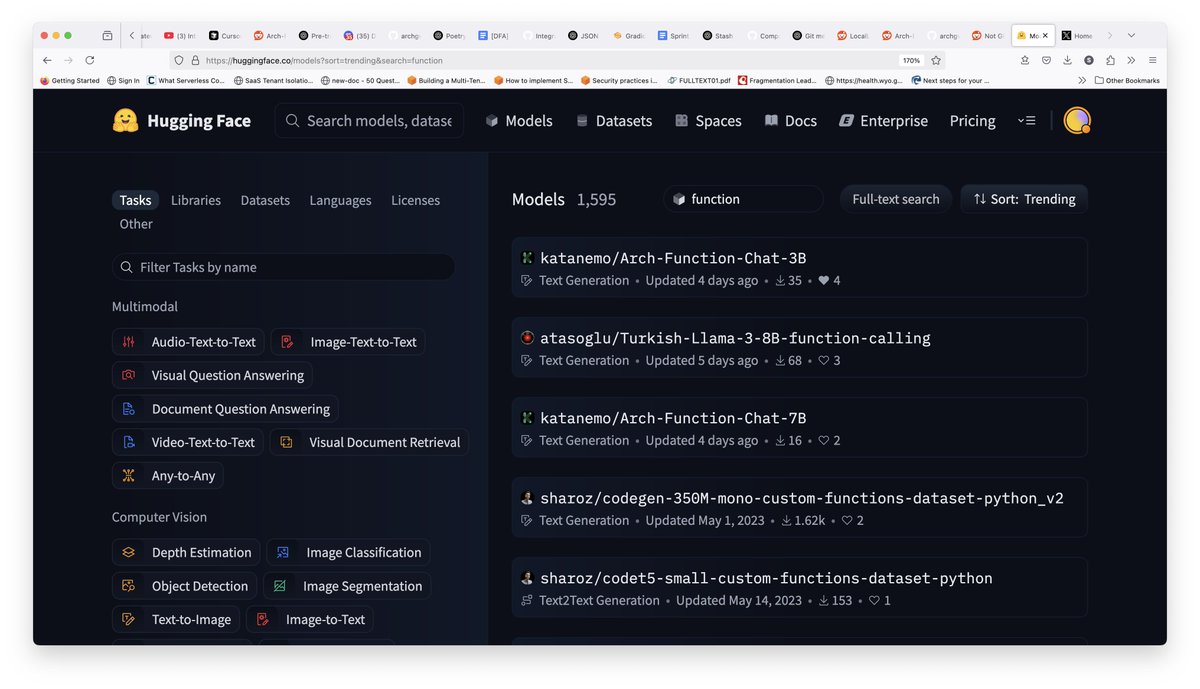Choose the Visual Document Retrieval chip

tap(369, 442)
